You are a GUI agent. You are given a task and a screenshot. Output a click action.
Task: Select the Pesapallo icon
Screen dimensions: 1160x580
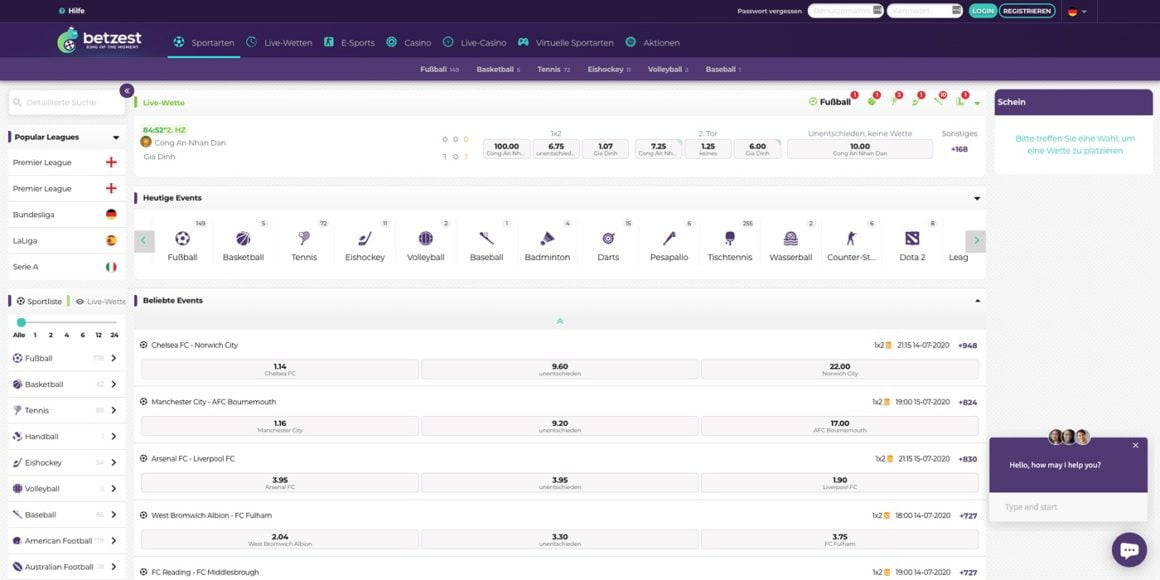(669, 238)
